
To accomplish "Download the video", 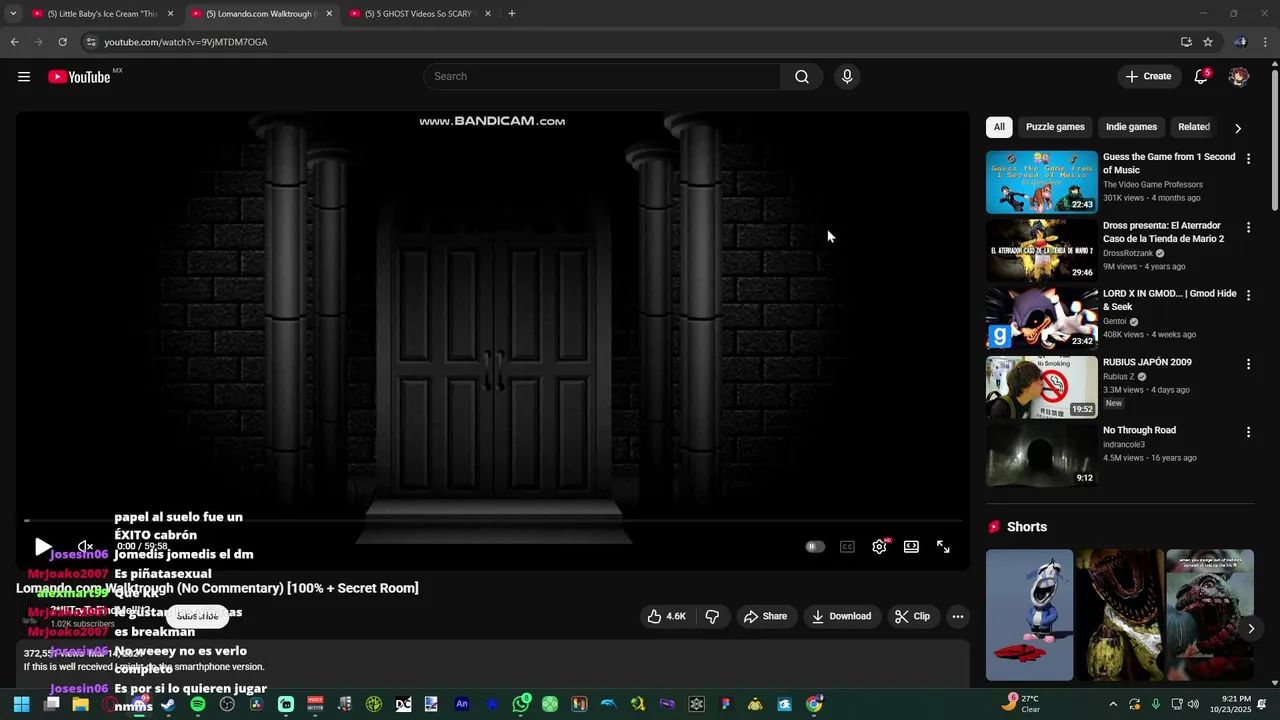I will (841, 616).
